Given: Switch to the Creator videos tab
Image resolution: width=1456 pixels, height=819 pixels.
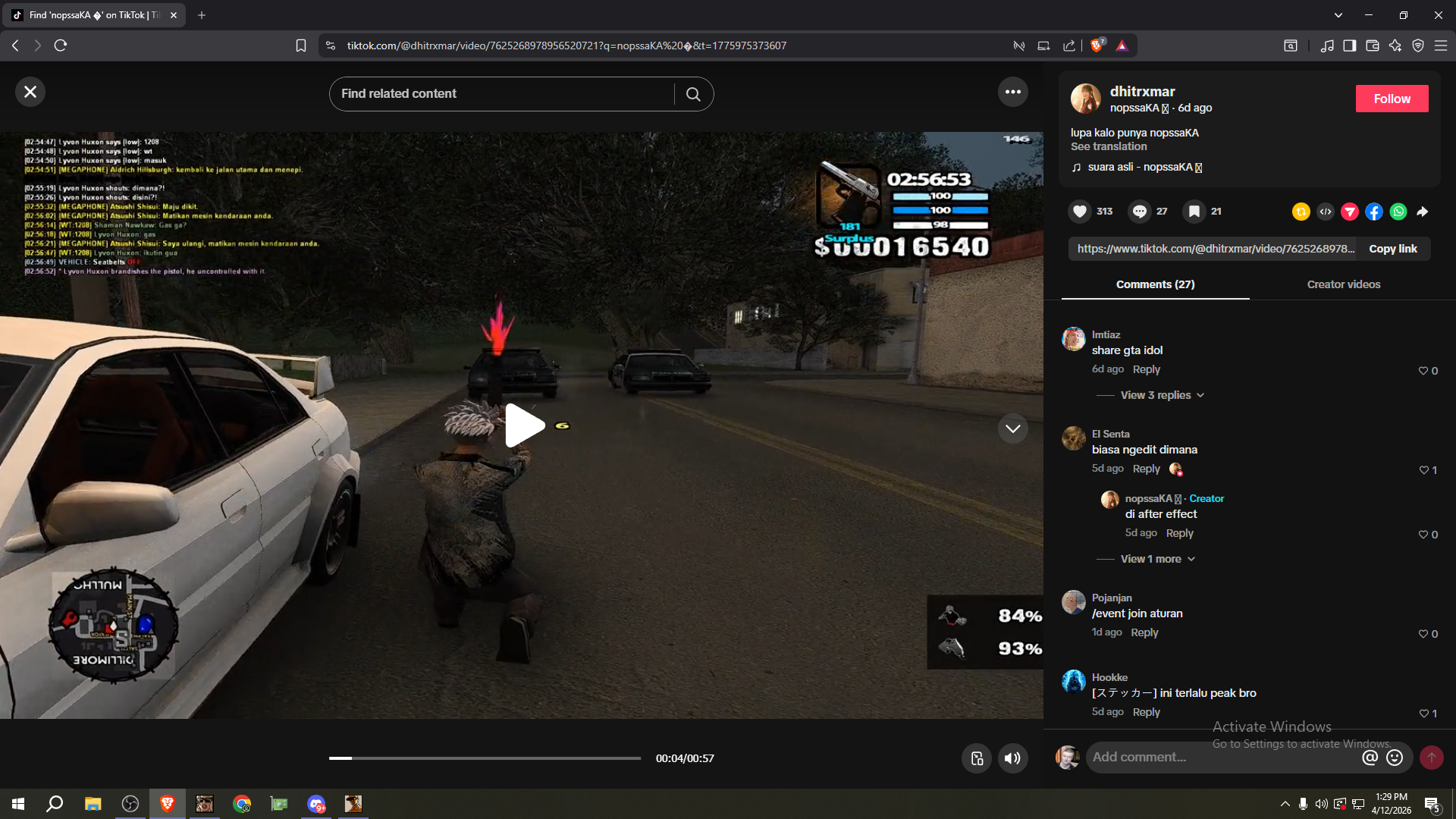Looking at the screenshot, I should point(1344,284).
